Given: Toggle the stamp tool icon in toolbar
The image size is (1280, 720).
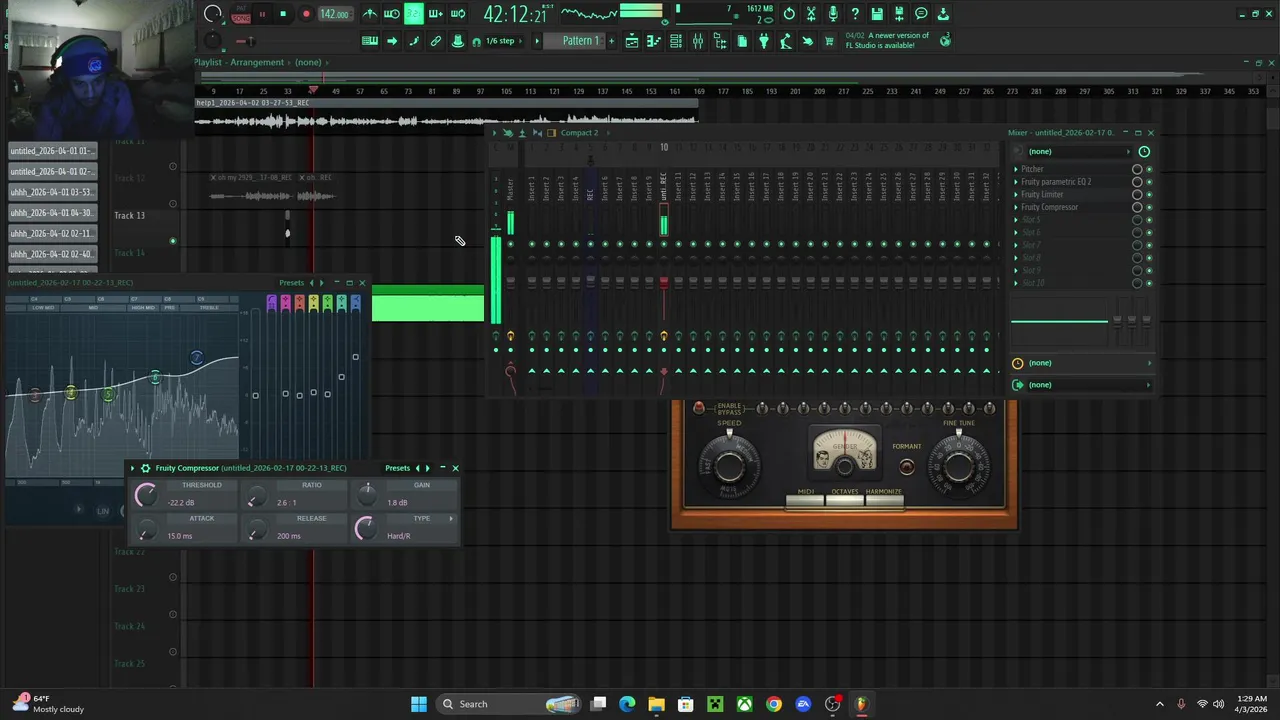Looking at the screenshot, I should point(458,41).
